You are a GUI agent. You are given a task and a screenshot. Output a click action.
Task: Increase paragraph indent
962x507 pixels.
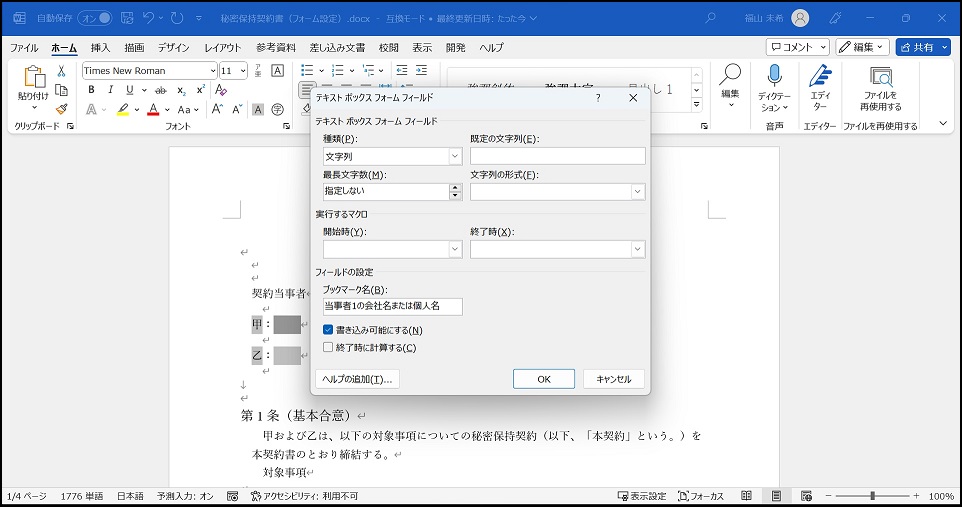pos(421,71)
